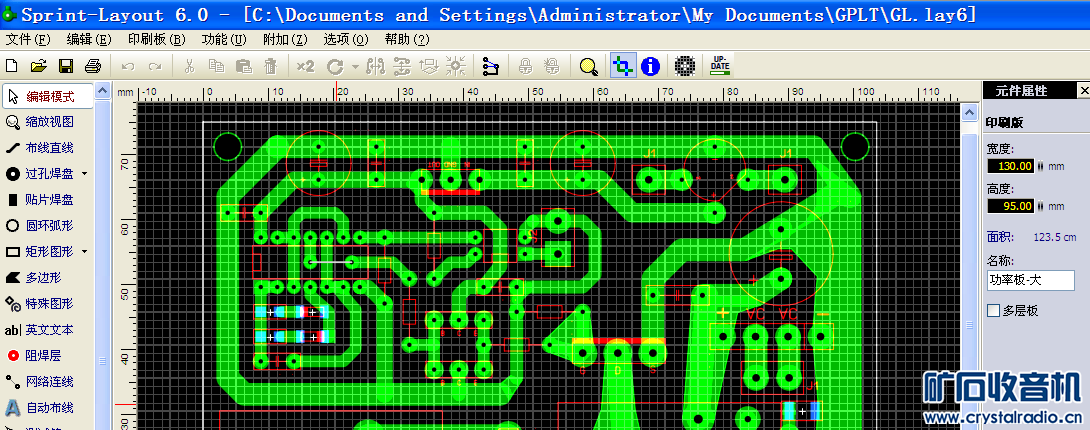This screenshot has width=1090, height=430.
Task: Click the align elements icon
Action: coord(429,67)
